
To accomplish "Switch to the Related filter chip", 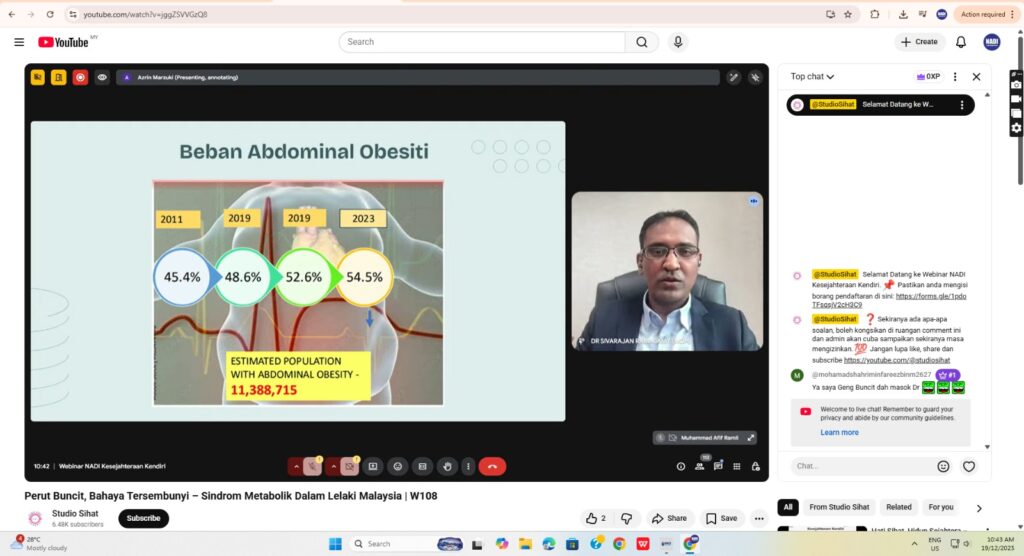I will point(898,507).
